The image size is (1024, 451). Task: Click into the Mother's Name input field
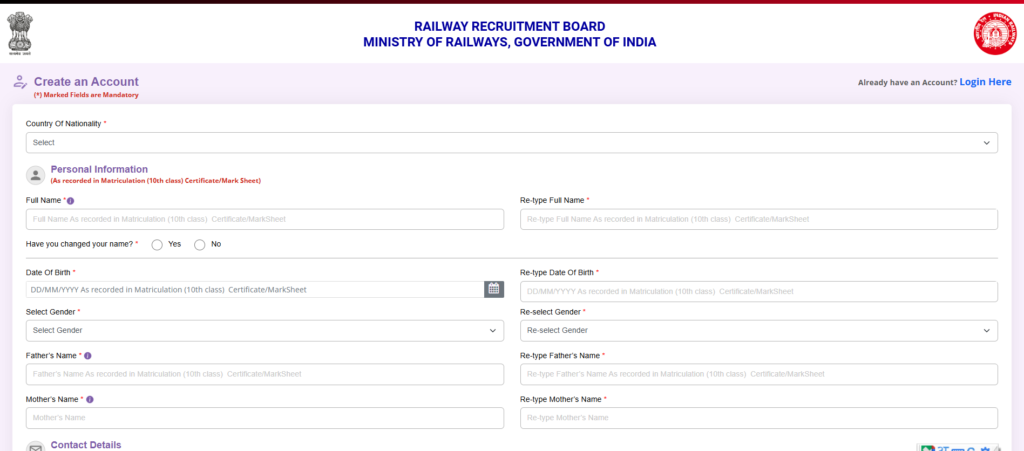[264, 418]
